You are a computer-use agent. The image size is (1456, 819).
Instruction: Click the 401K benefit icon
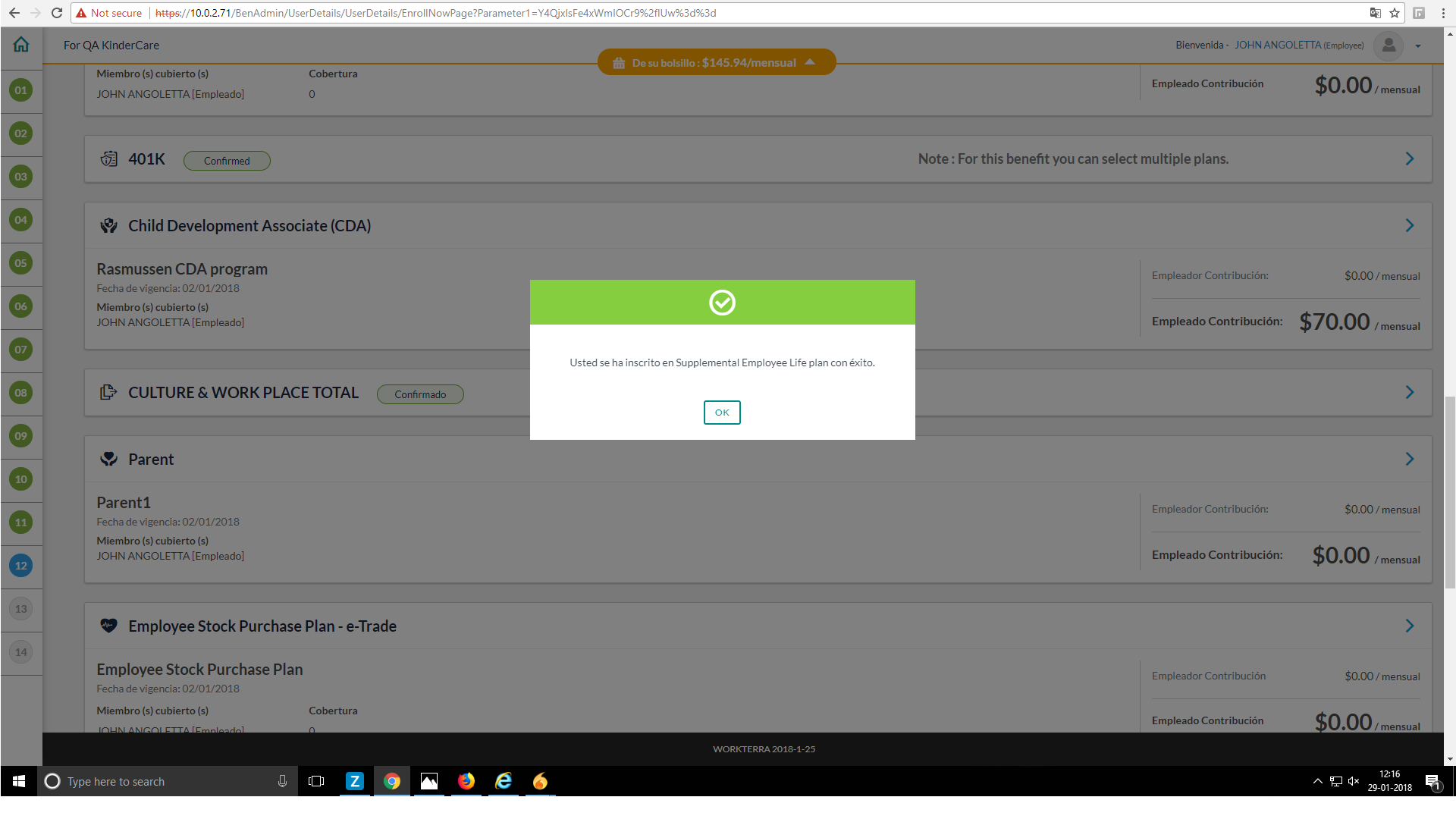109,159
